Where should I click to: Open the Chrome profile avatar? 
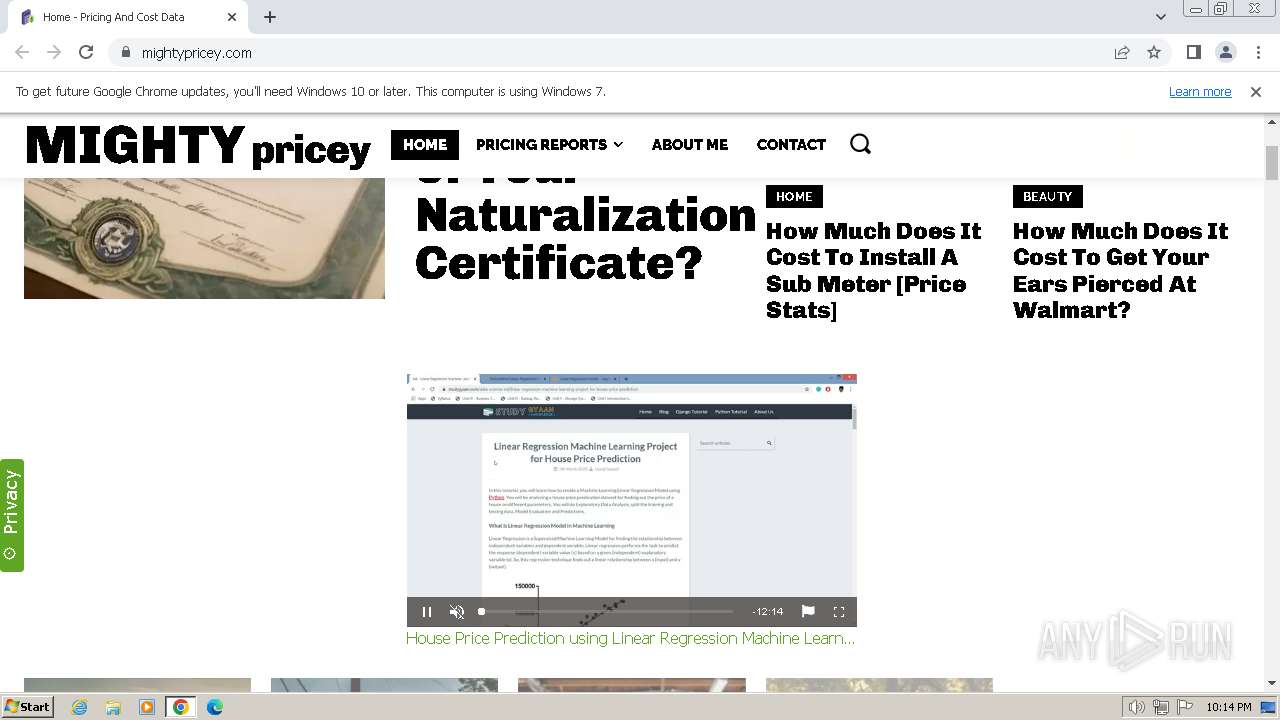[1225, 53]
